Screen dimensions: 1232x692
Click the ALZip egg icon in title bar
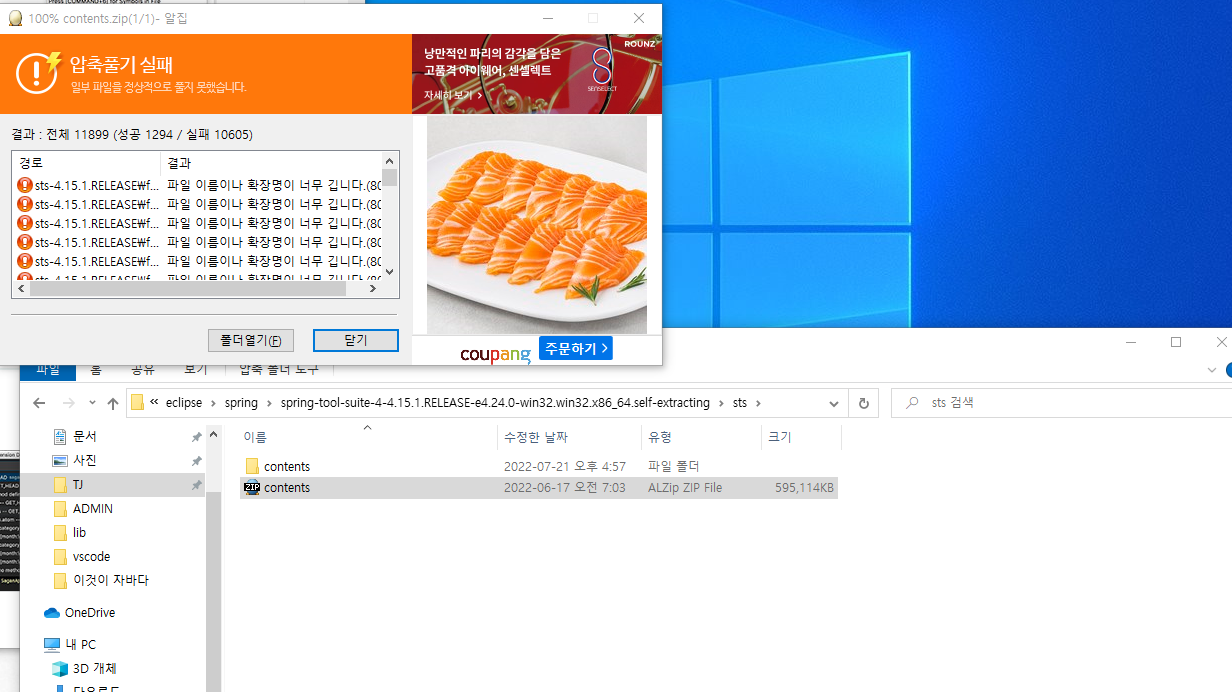[x=15, y=18]
